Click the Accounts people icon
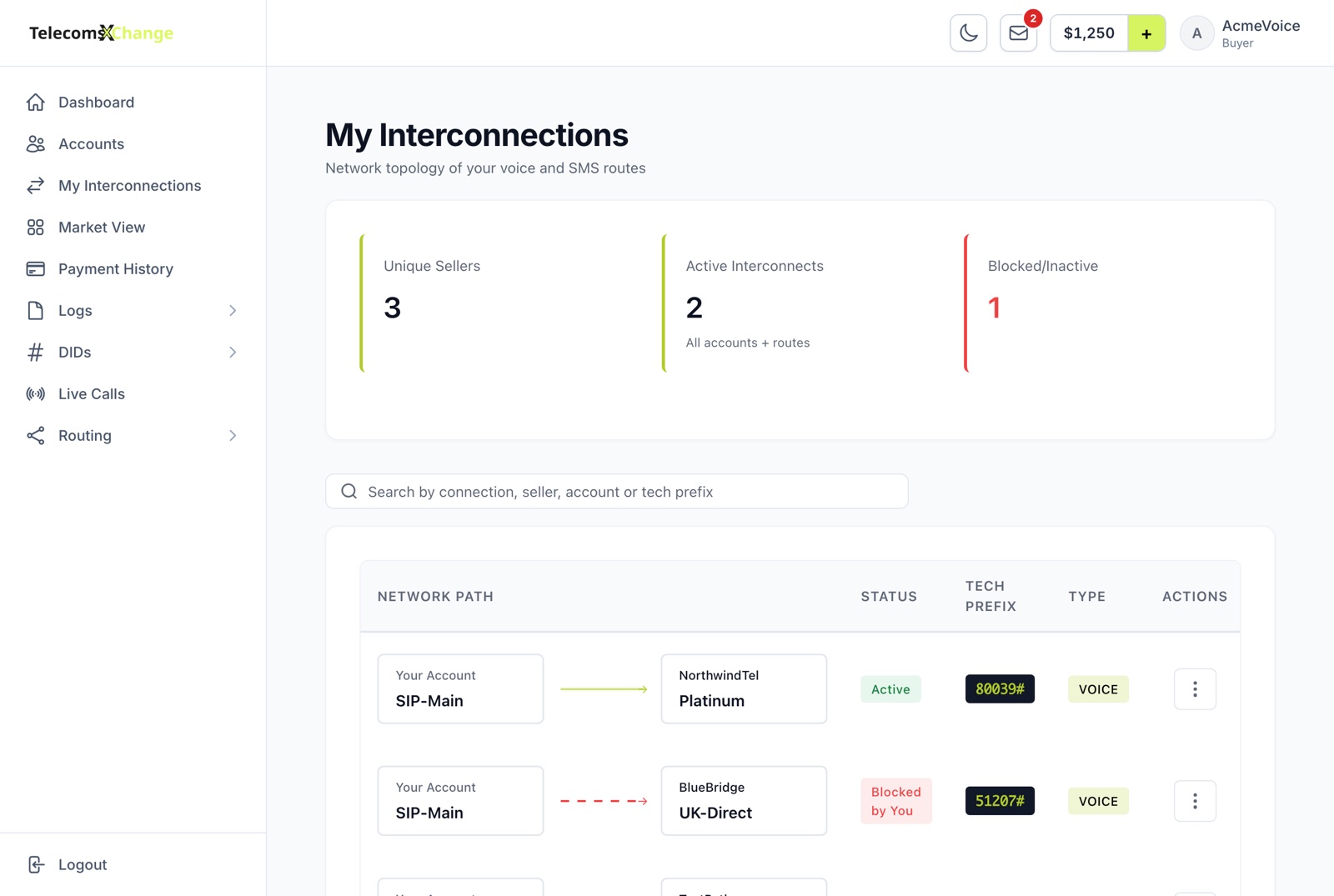 click(35, 143)
